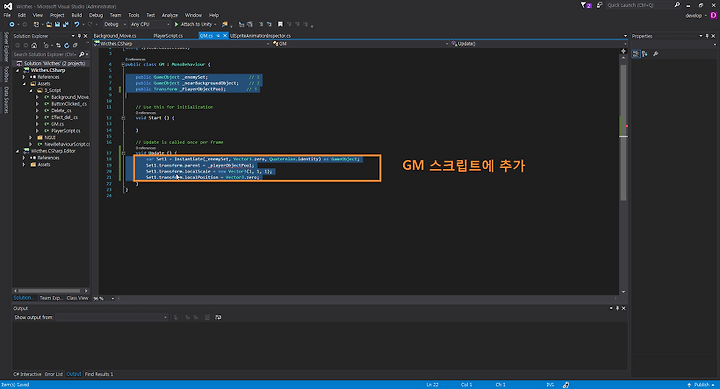Screen dimensions: 720x389
Task: Open the Server Explorer side tab
Action: coord(6,47)
